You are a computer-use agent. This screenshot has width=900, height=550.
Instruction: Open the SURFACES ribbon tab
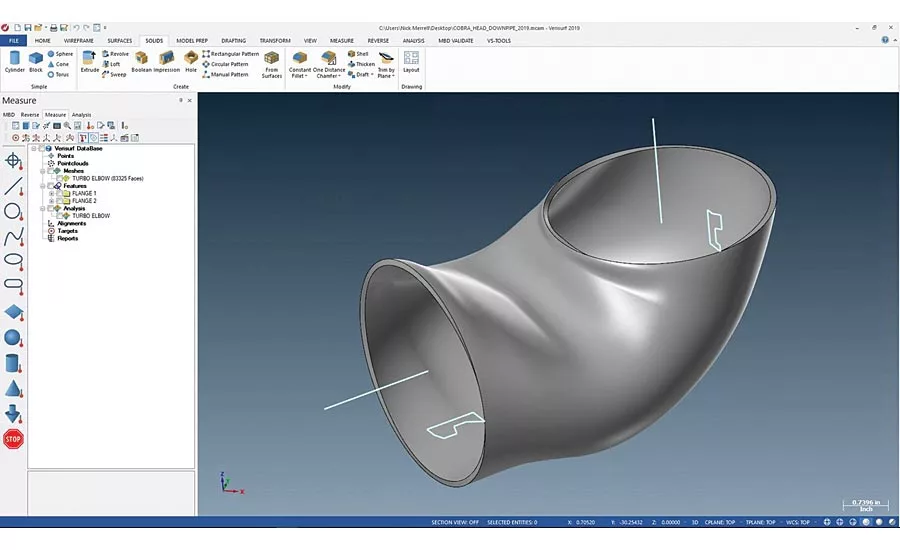point(120,41)
